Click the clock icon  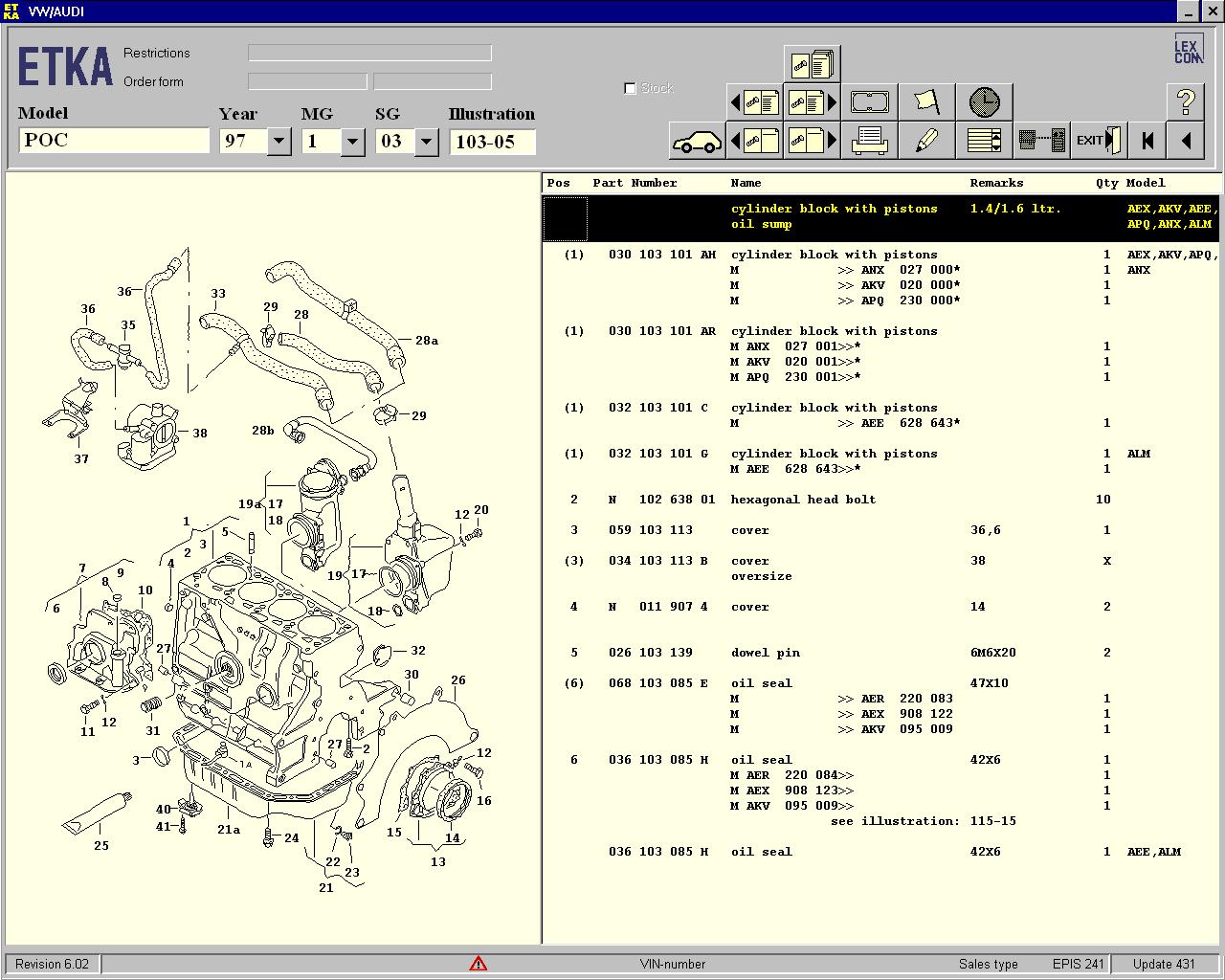tap(984, 101)
